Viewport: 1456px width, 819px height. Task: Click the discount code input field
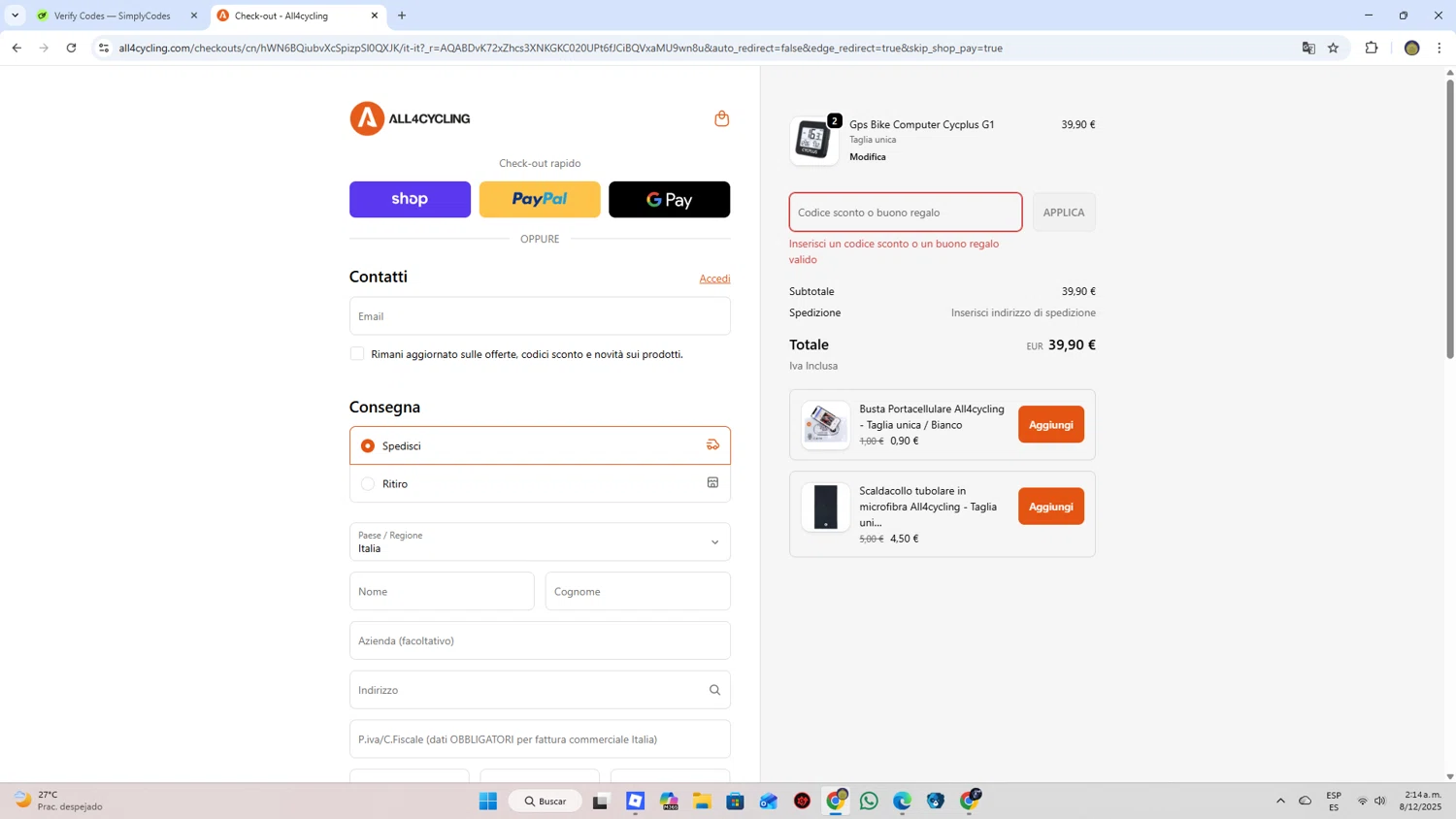pyautogui.click(x=906, y=213)
